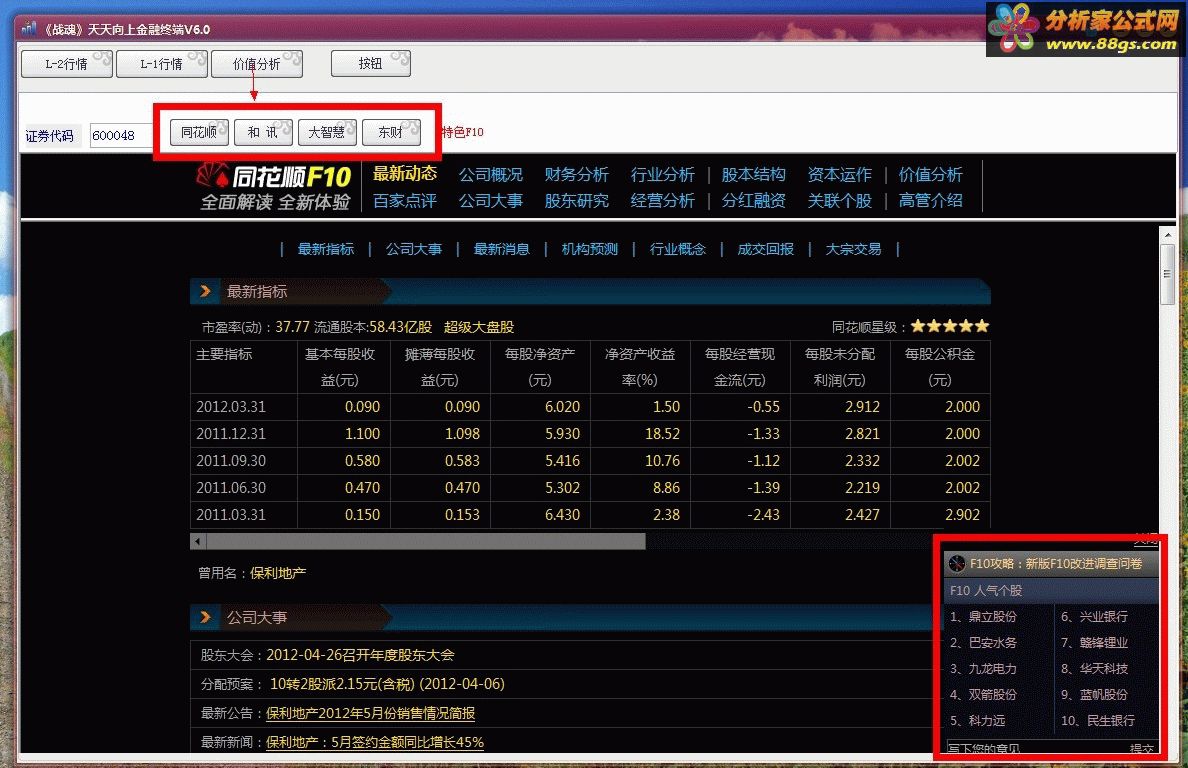Open news 保利地产：5月签约金额同比增长45%
1188x768 pixels.
point(375,742)
